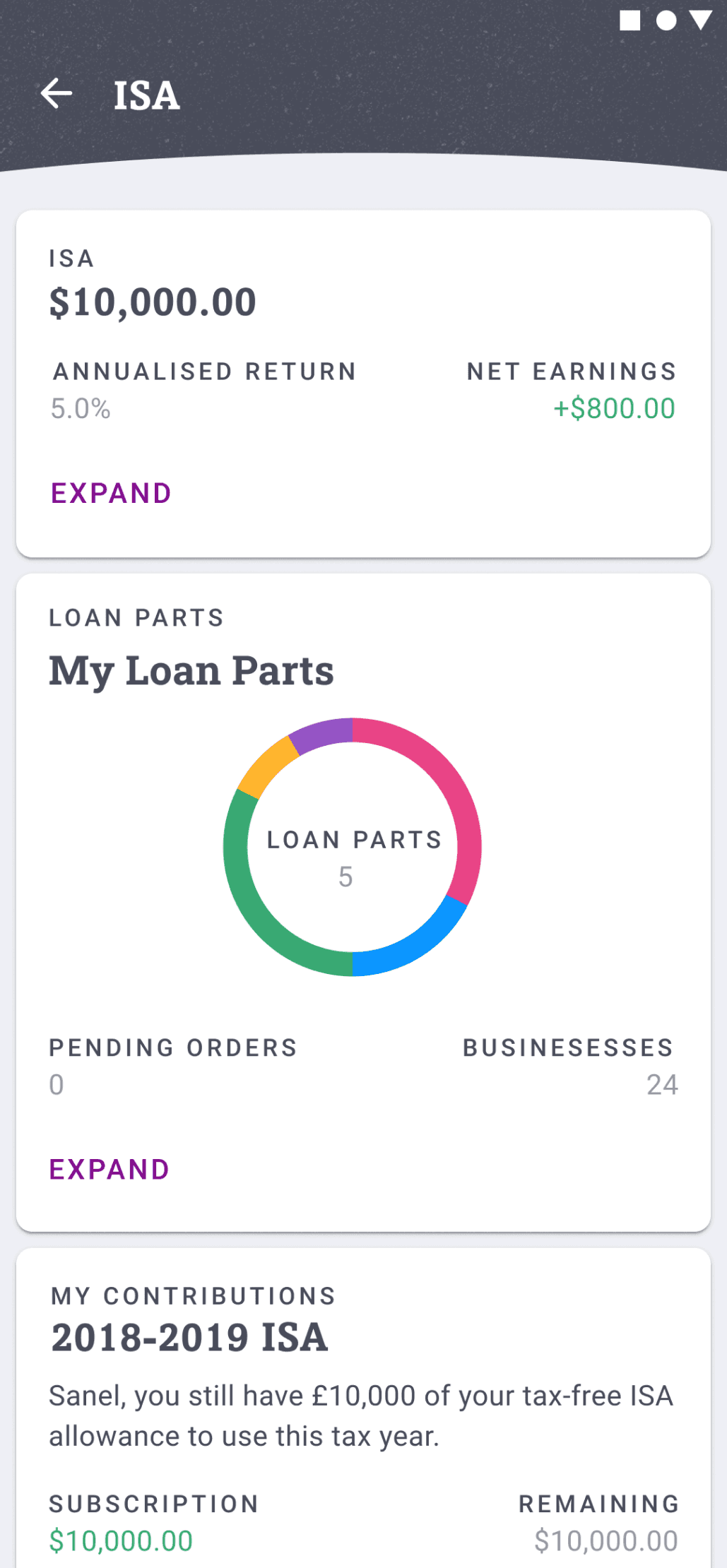Viewport: 727px width, 1568px height.
Task: Tap the square status bar icon
Action: 630,20
